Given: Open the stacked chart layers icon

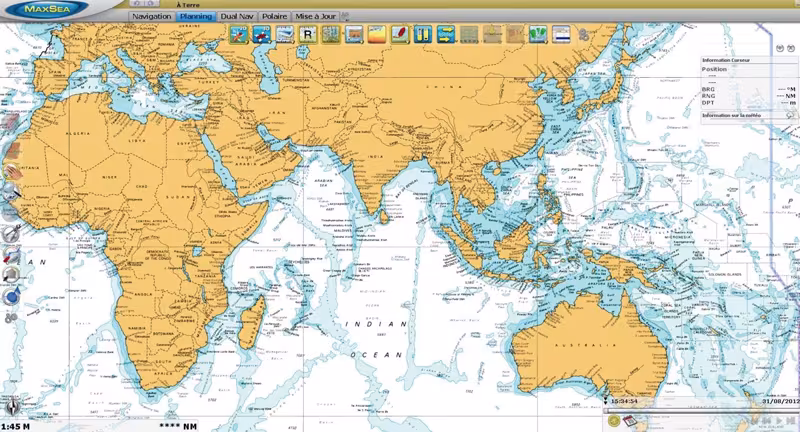Looking at the screenshot, I should (x=285, y=35).
